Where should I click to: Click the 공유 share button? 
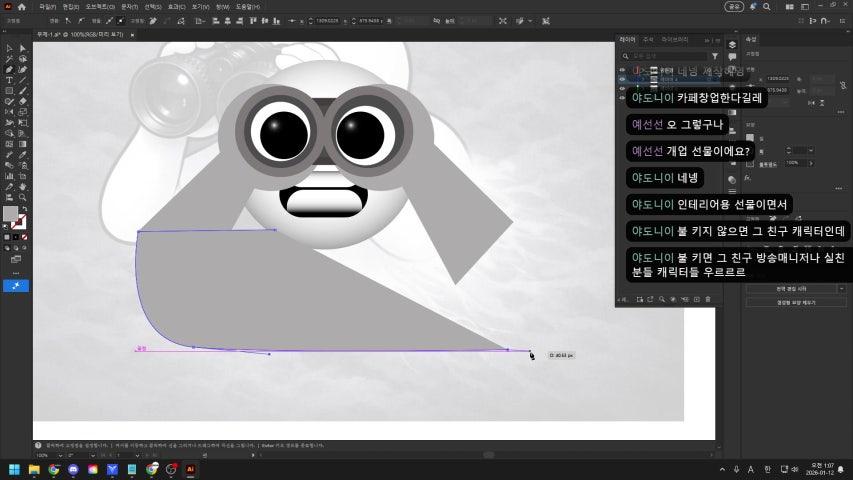tap(735, 7)
